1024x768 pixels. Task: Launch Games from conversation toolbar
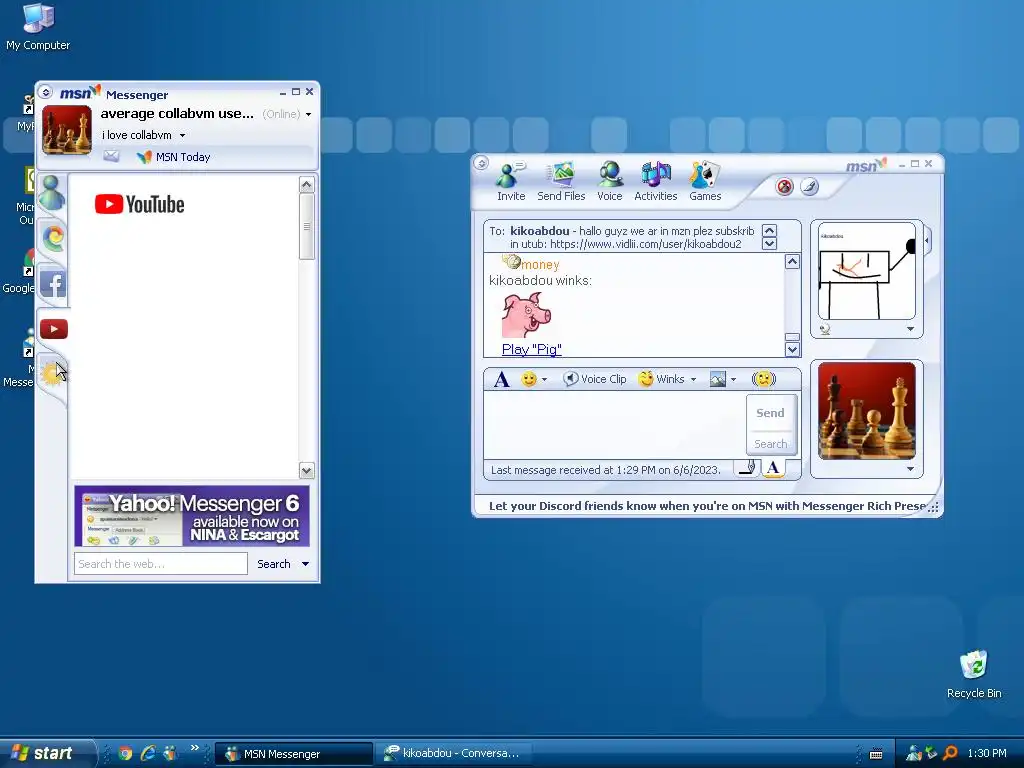coord(705,182)
